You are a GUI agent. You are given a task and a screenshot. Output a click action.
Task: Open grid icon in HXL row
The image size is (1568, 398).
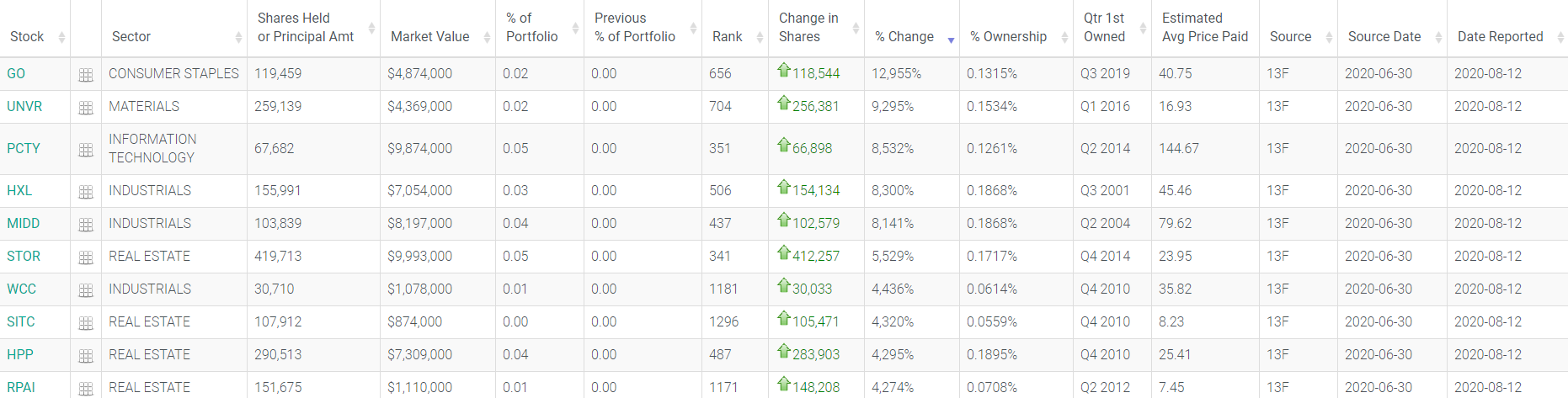(x=86, y=192)
